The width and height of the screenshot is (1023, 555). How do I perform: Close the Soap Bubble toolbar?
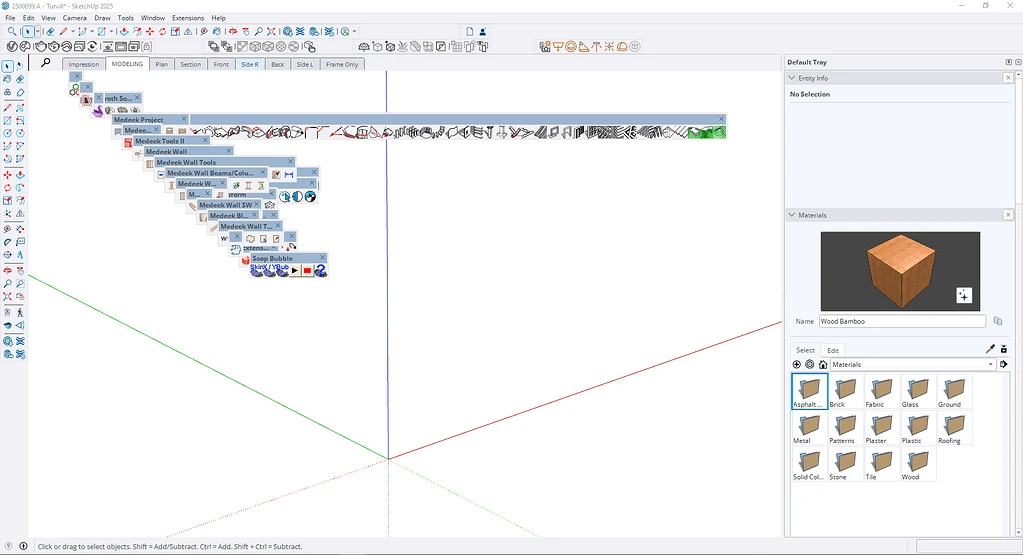click(322, 258)
